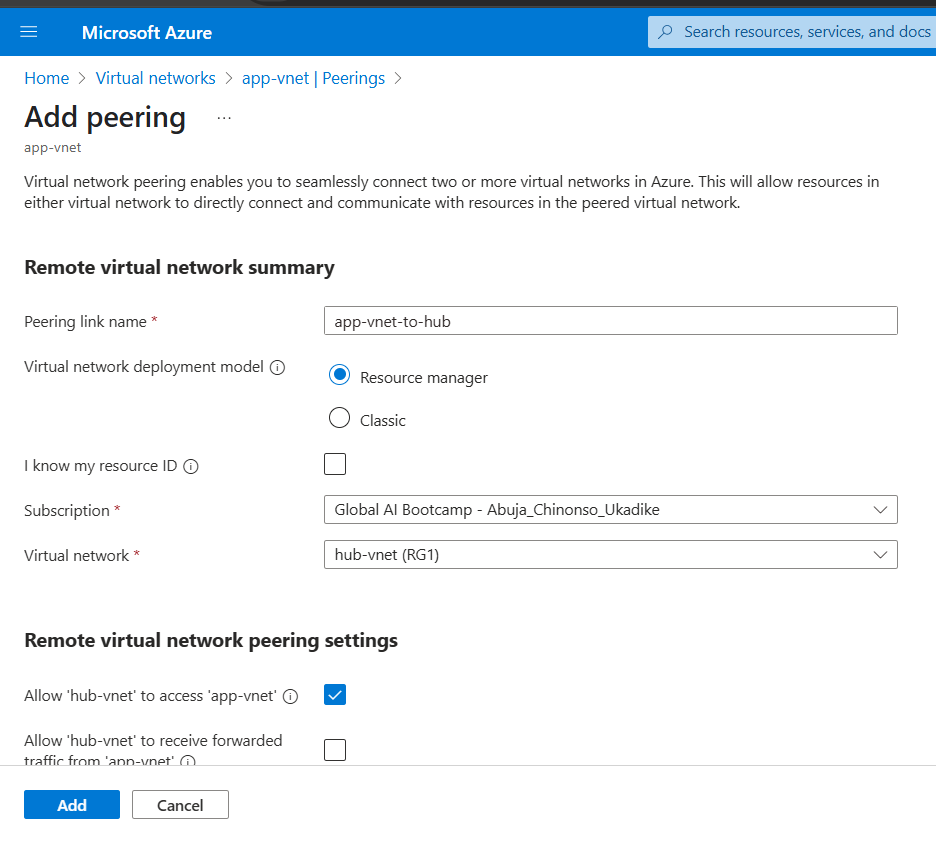936x859 pixels.
Task: Click the Virtual network field label
Action: click(x=76, y=556)
